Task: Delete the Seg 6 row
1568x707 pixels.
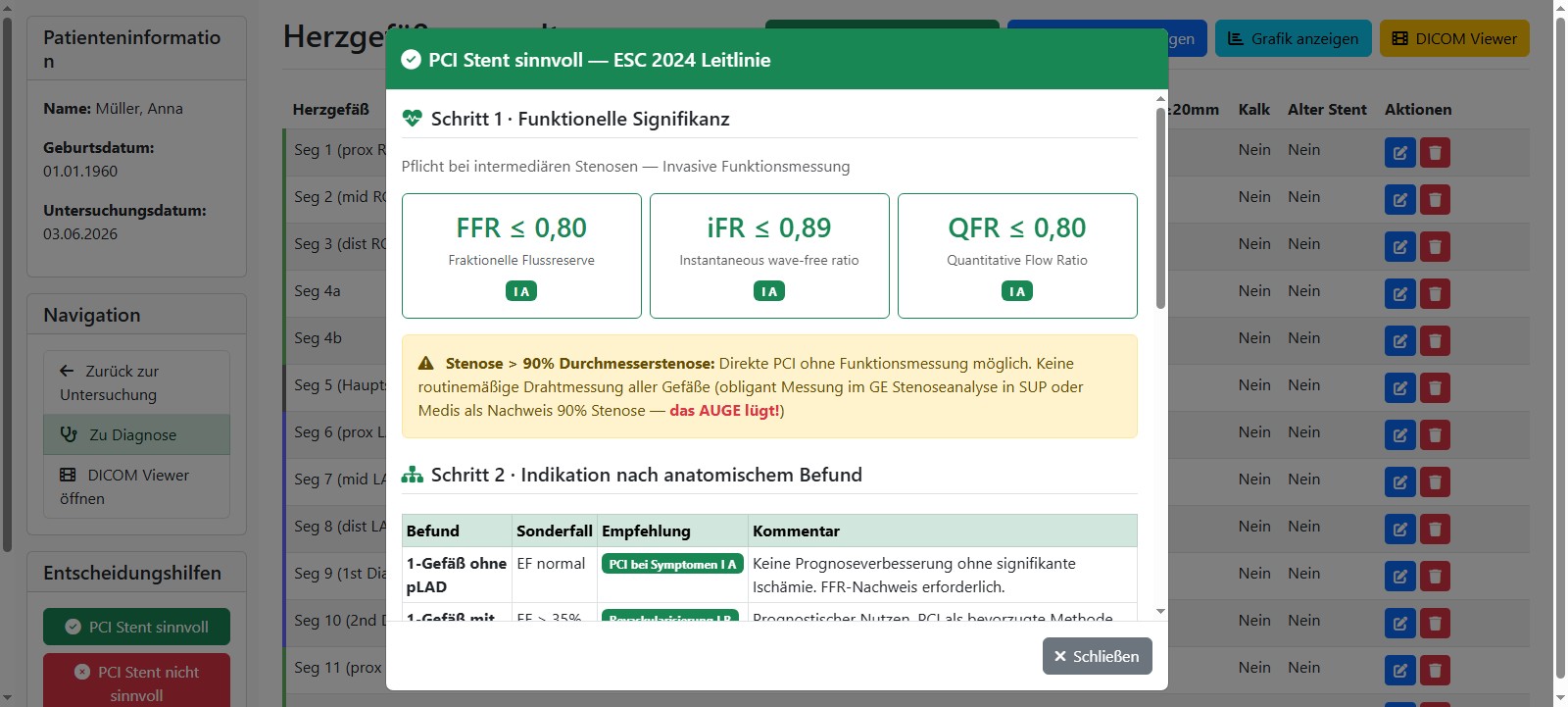Action: tap(1435, 435)
